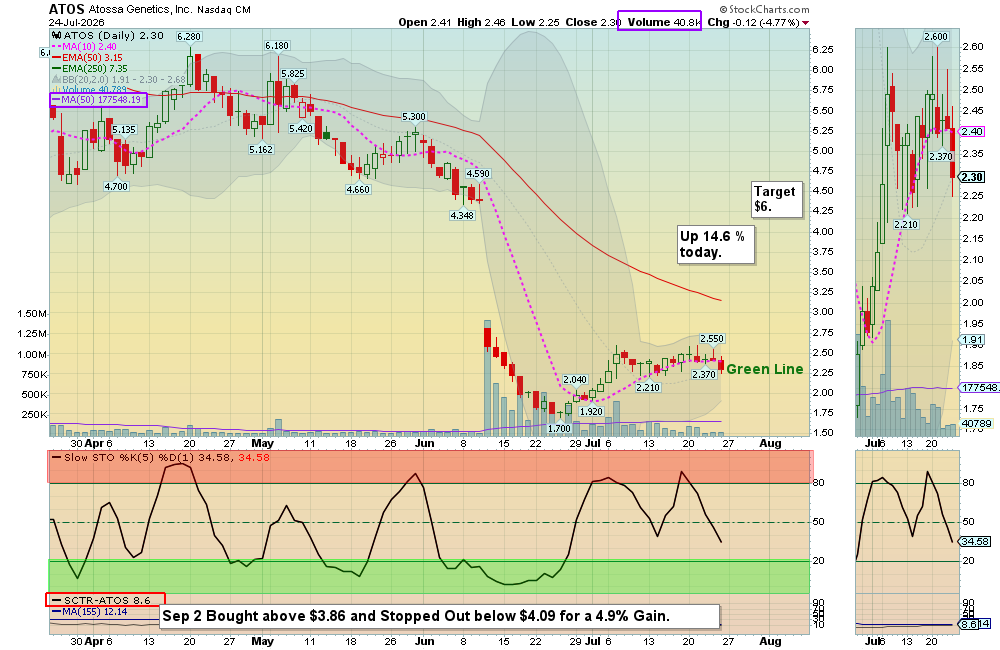Click the 4.660 price label

pos(358,189)
